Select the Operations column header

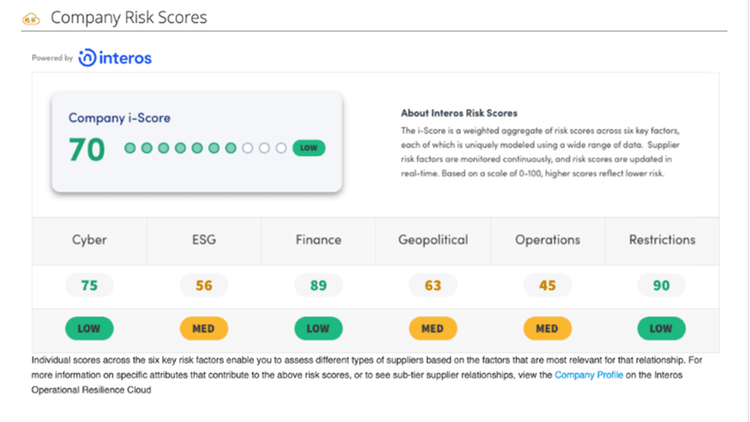pyautogui.click(x=547, y=240)
